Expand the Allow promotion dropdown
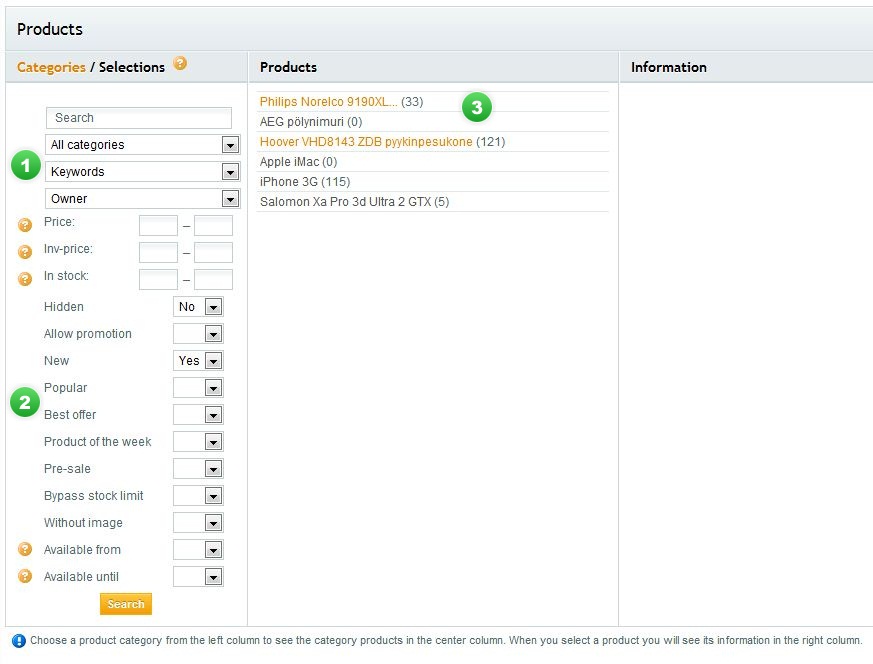The height and width of the screenshot is (664, 873). [198, 334]
